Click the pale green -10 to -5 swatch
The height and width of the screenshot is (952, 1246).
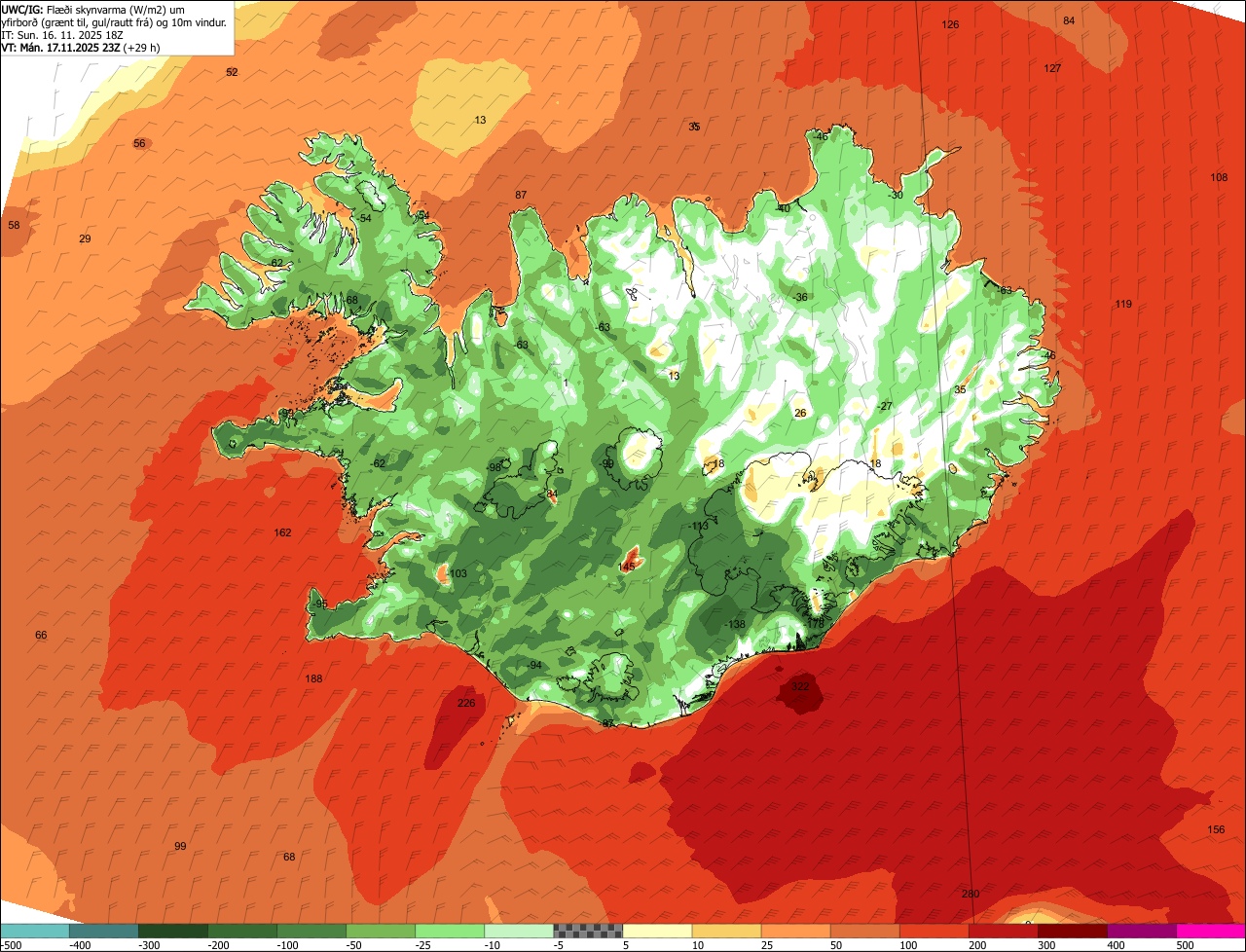pyautogui.click(x=518, y=931)
